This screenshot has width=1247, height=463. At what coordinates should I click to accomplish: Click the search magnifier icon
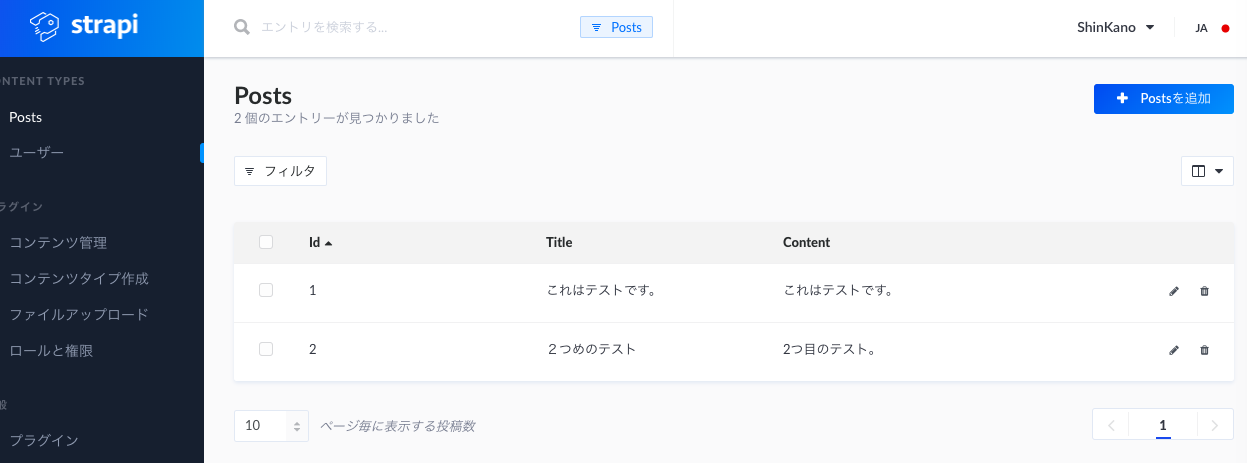(242, 27)
